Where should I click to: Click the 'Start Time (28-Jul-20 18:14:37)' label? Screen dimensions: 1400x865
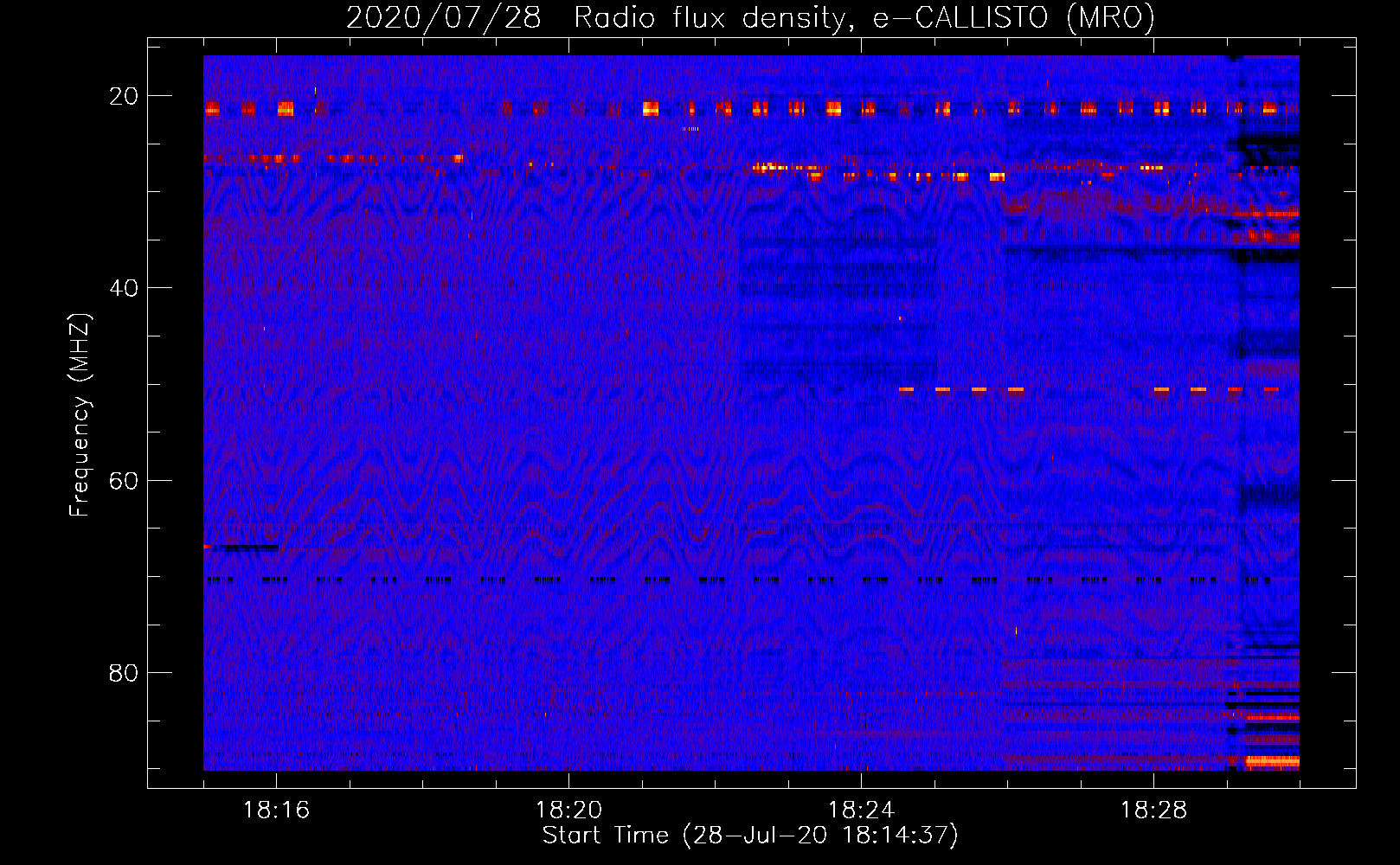coord(750,836)
